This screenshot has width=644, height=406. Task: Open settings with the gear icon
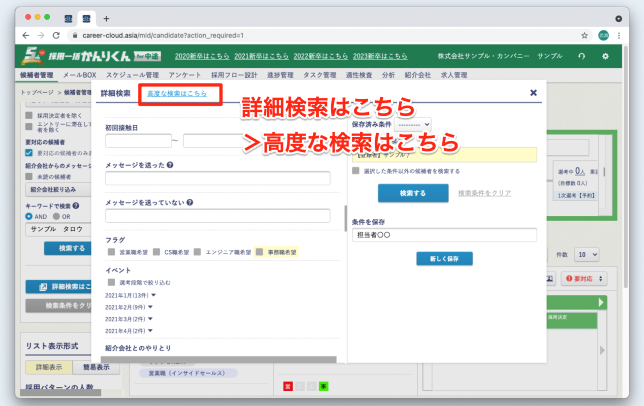point(605,56)
